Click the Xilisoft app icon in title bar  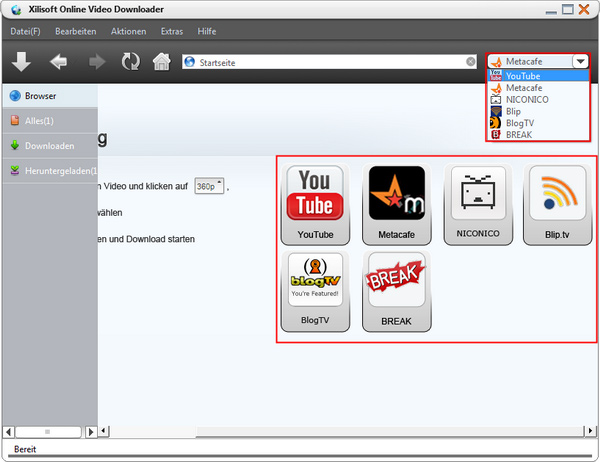click(16, 10)
